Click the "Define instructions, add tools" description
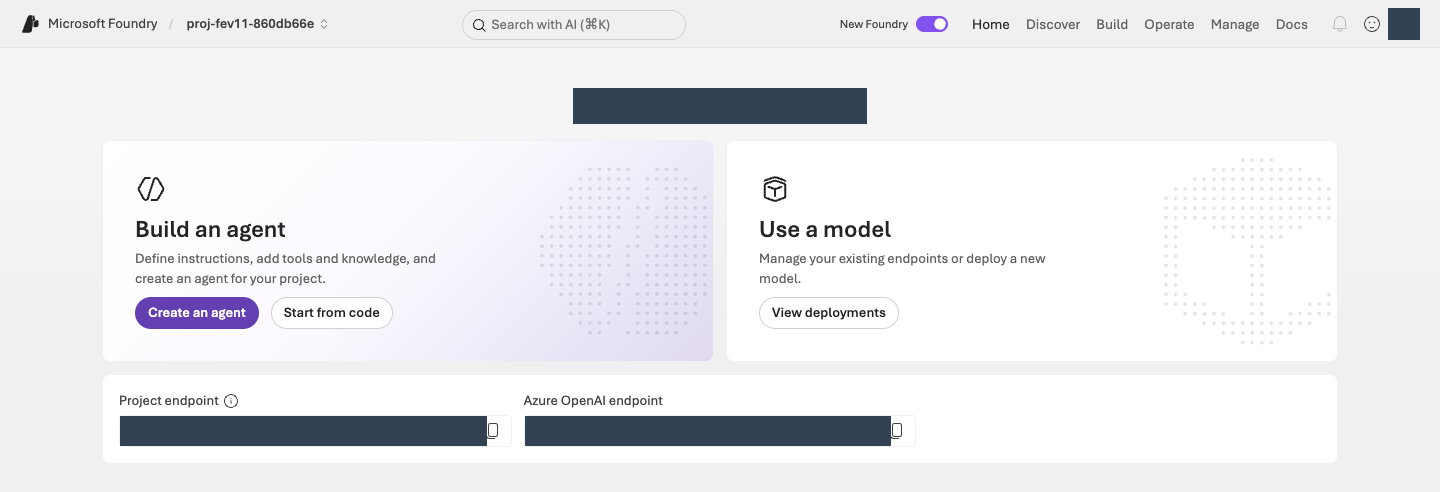The width and height of the screenshot is (1440, 492). pos(285,268)
